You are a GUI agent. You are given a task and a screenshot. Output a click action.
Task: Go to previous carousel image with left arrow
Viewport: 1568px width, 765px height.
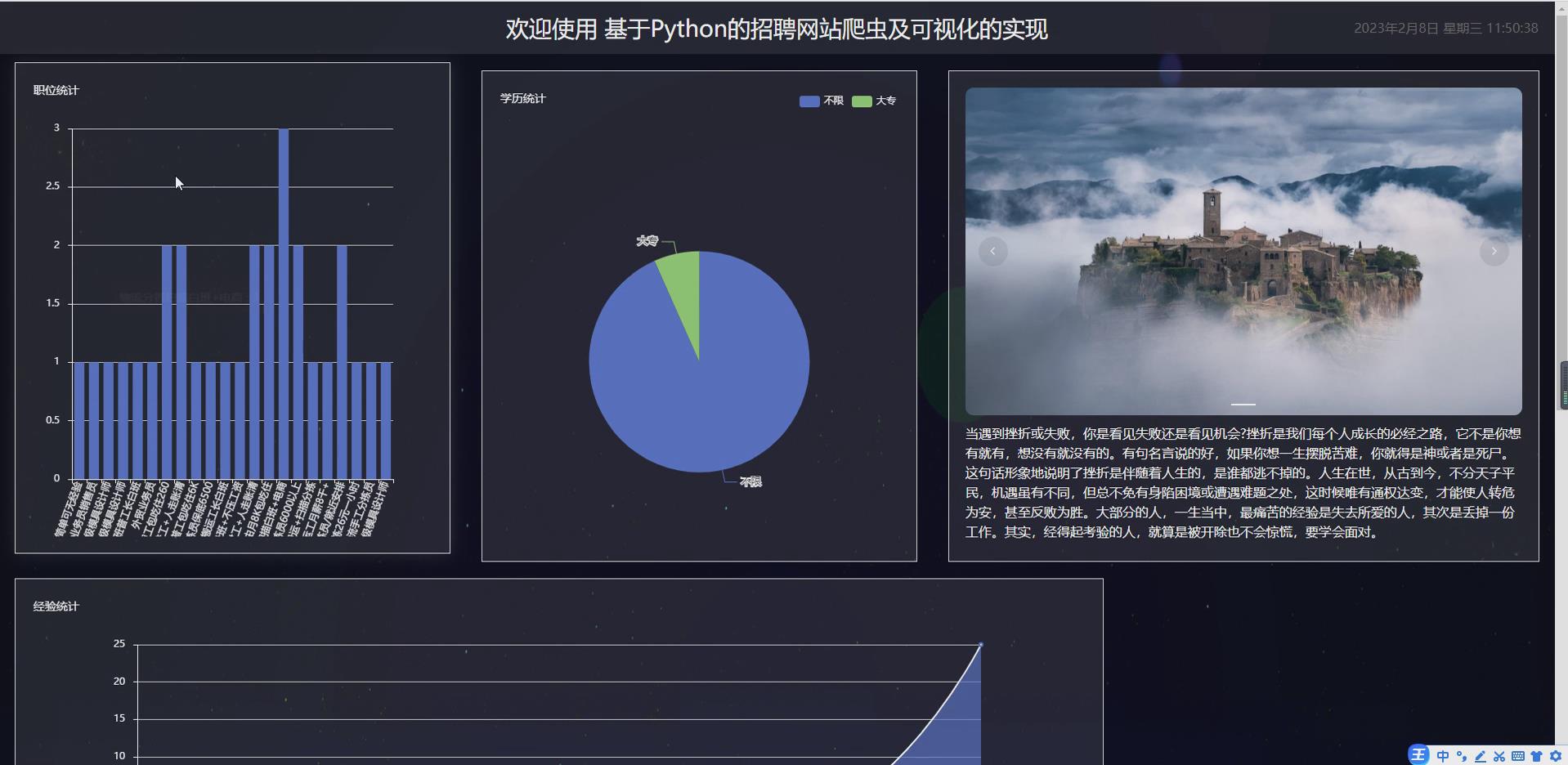(993, 251)
